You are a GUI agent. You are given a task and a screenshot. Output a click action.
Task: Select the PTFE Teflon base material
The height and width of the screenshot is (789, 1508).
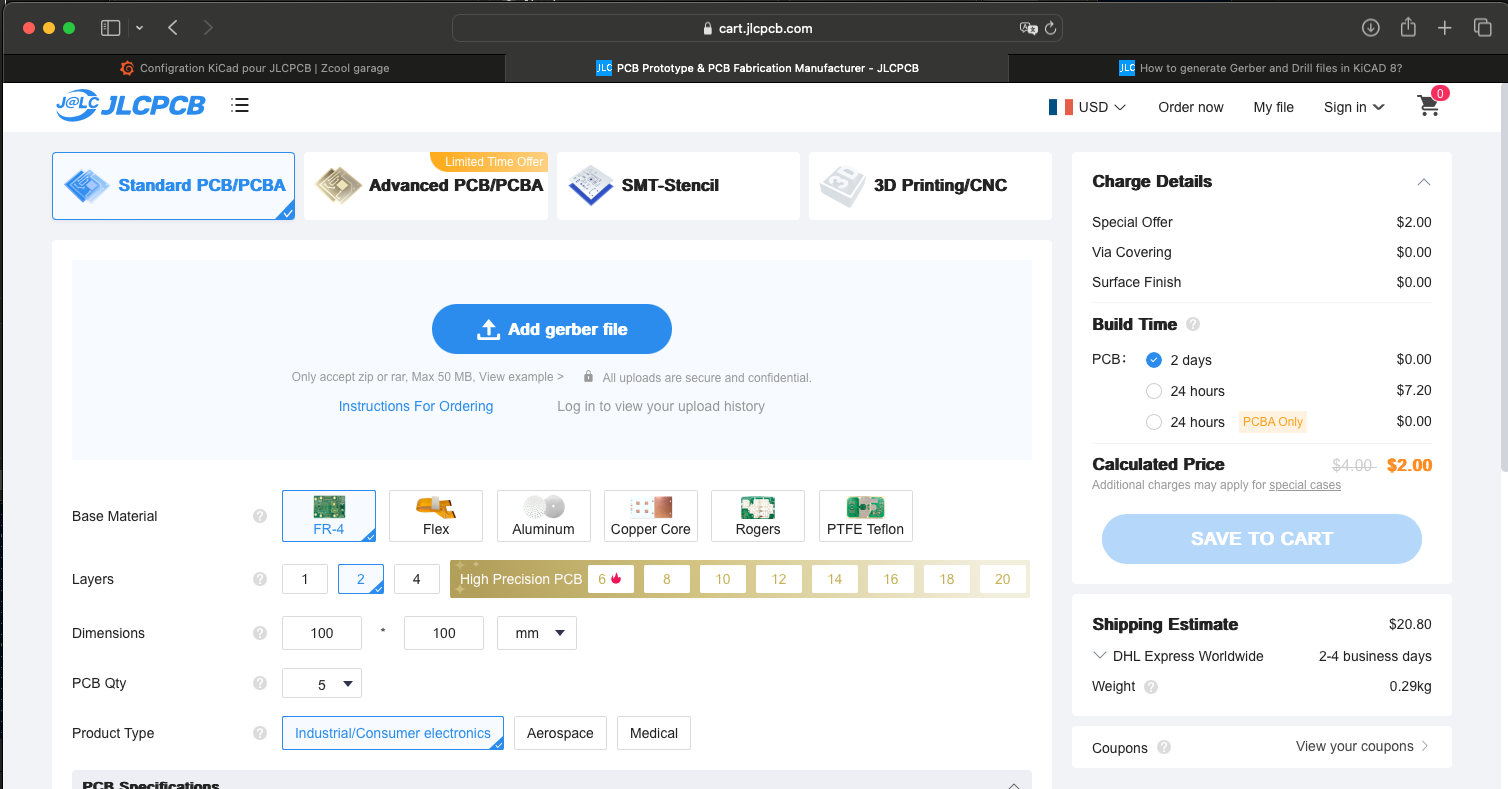coord(866,516)
